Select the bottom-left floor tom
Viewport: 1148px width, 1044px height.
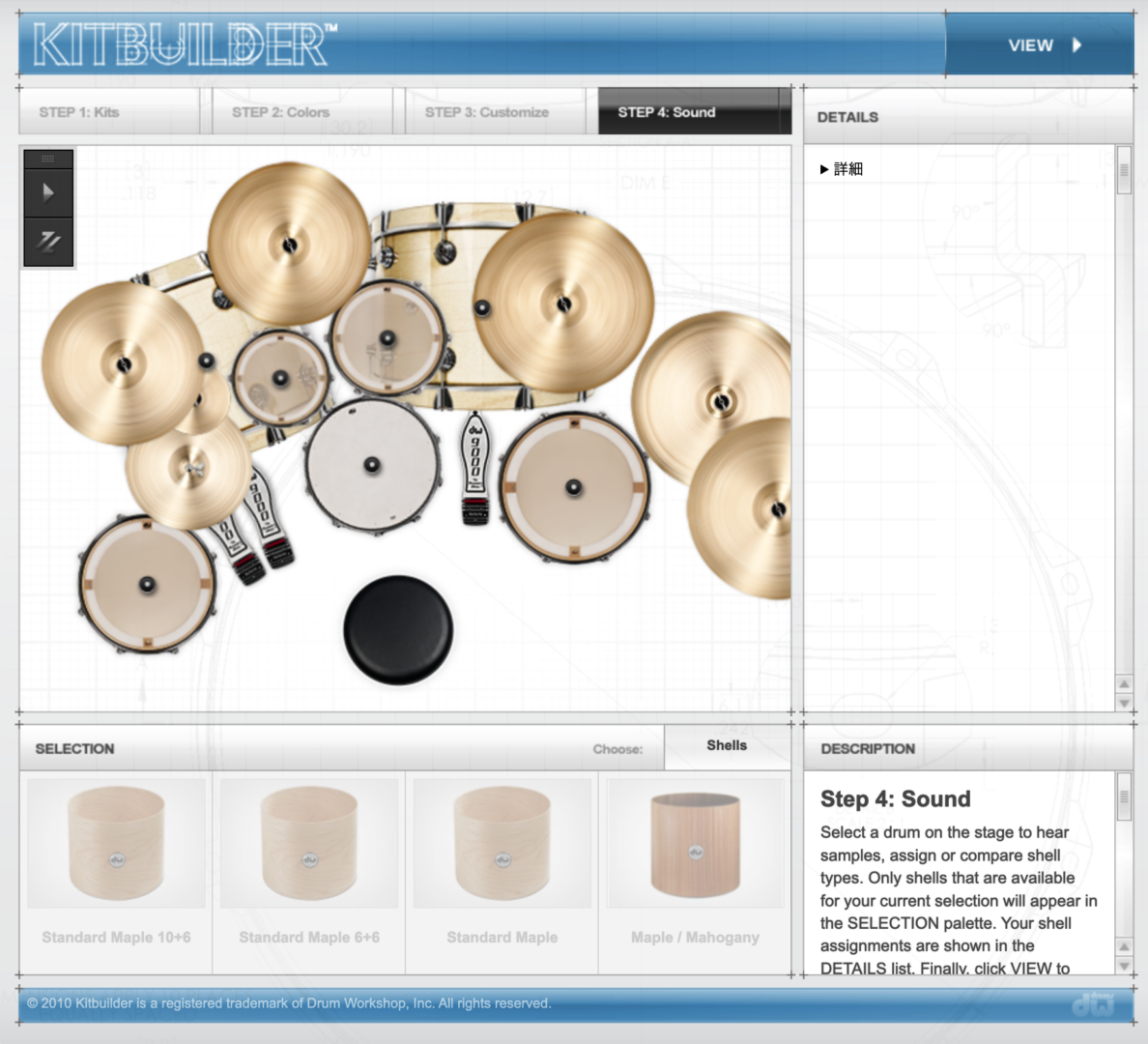(x=147, y=584)
